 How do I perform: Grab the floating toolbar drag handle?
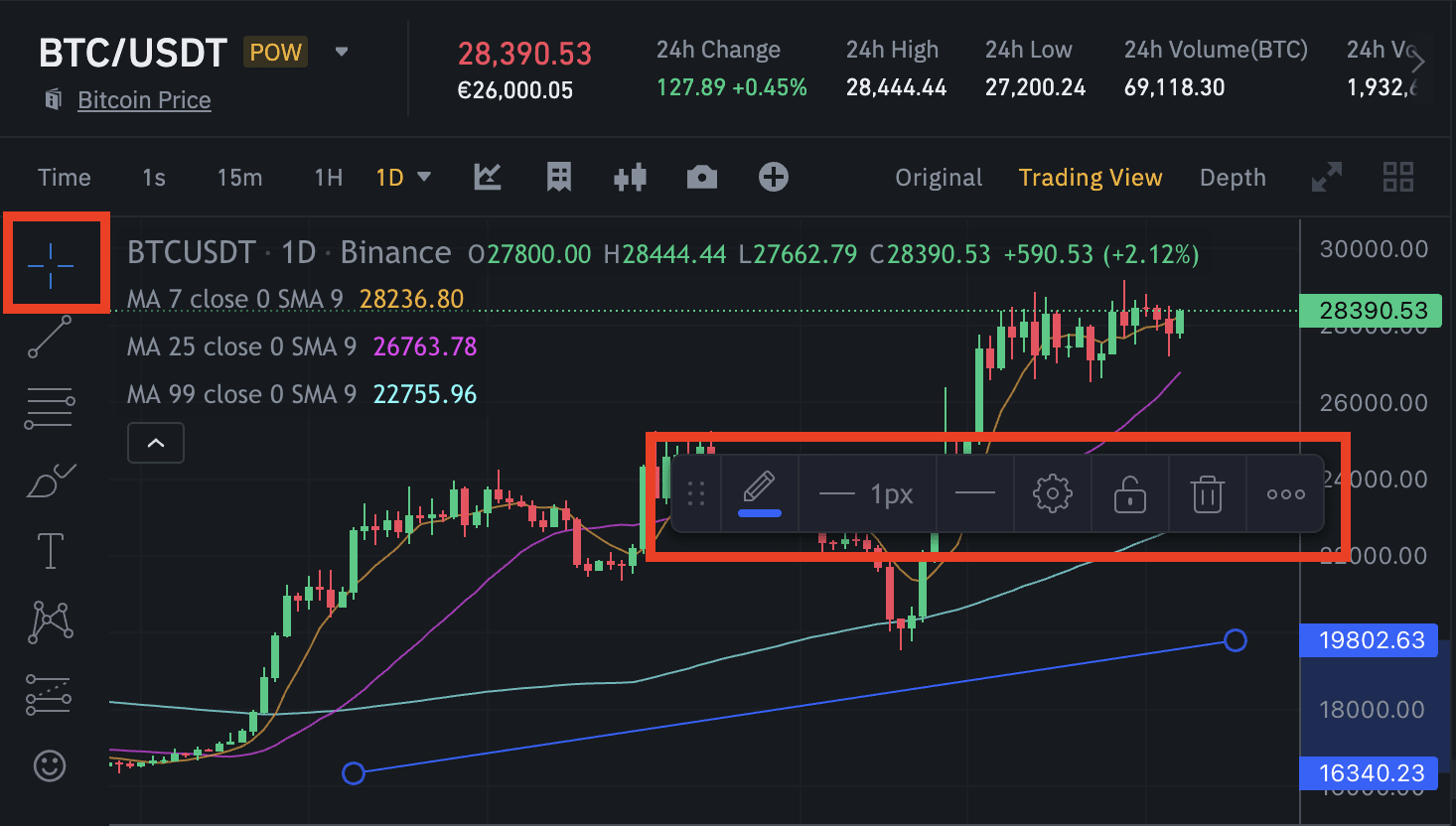696,493
